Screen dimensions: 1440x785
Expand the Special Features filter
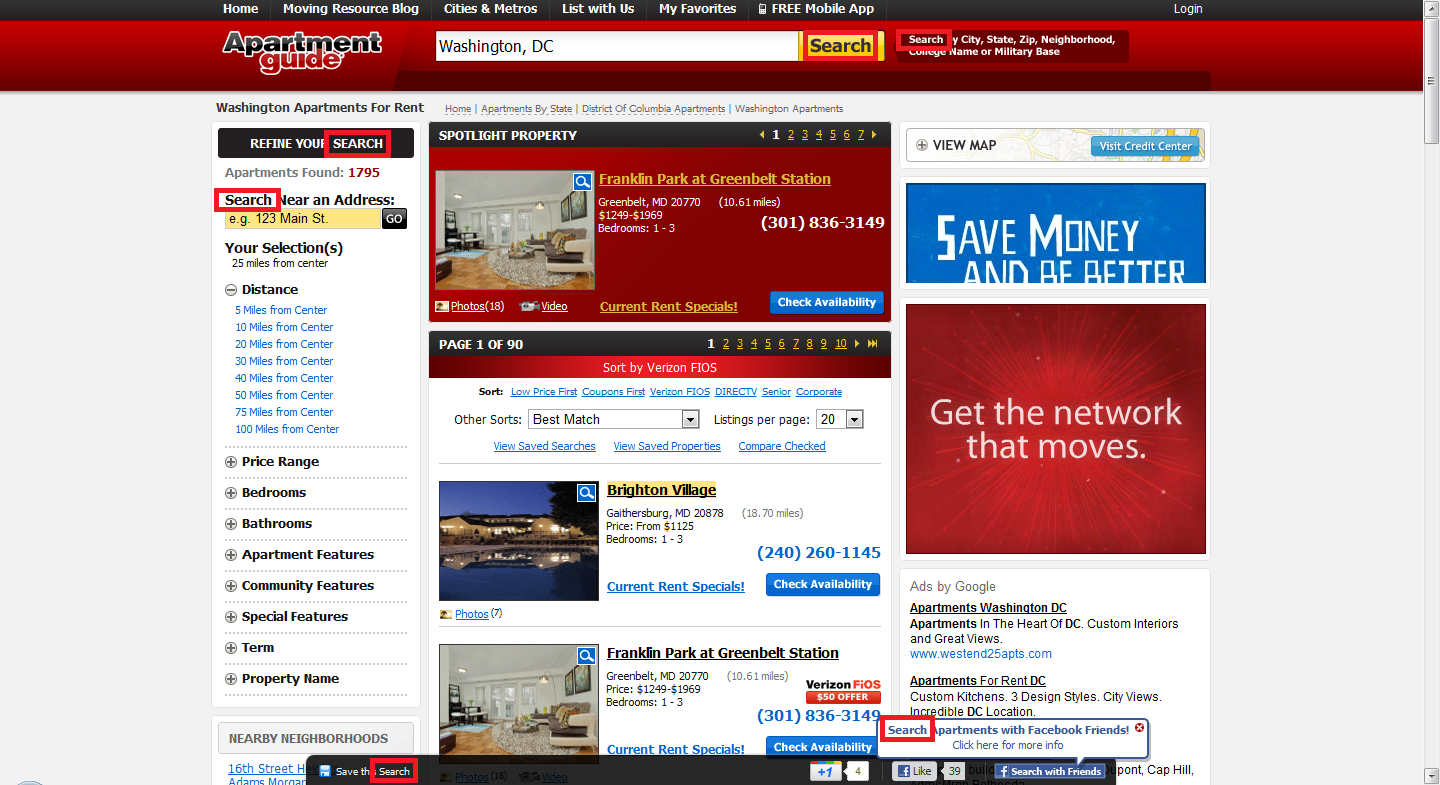[x=231, y=617]
